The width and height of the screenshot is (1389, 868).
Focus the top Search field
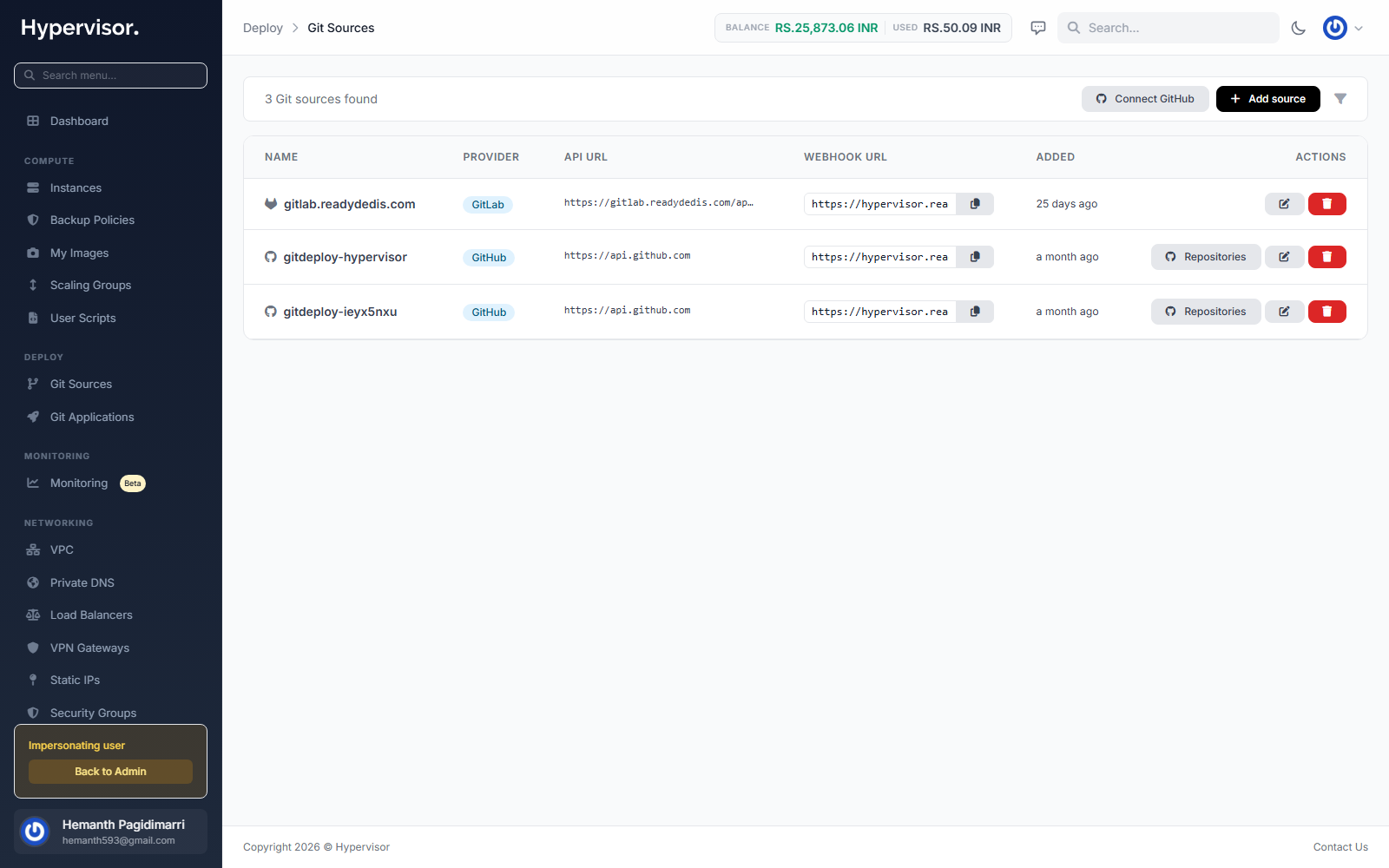tap(1168, 28)
